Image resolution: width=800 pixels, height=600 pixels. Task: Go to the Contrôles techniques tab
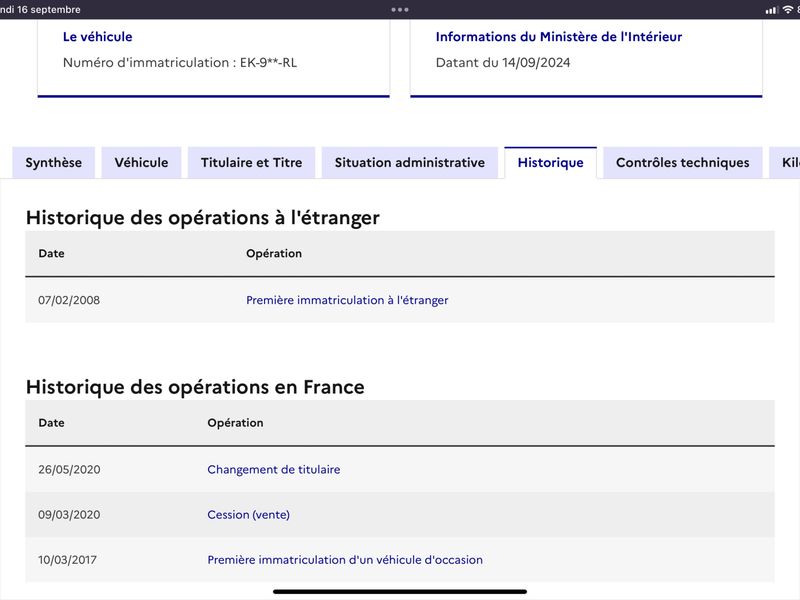point(683,163)
